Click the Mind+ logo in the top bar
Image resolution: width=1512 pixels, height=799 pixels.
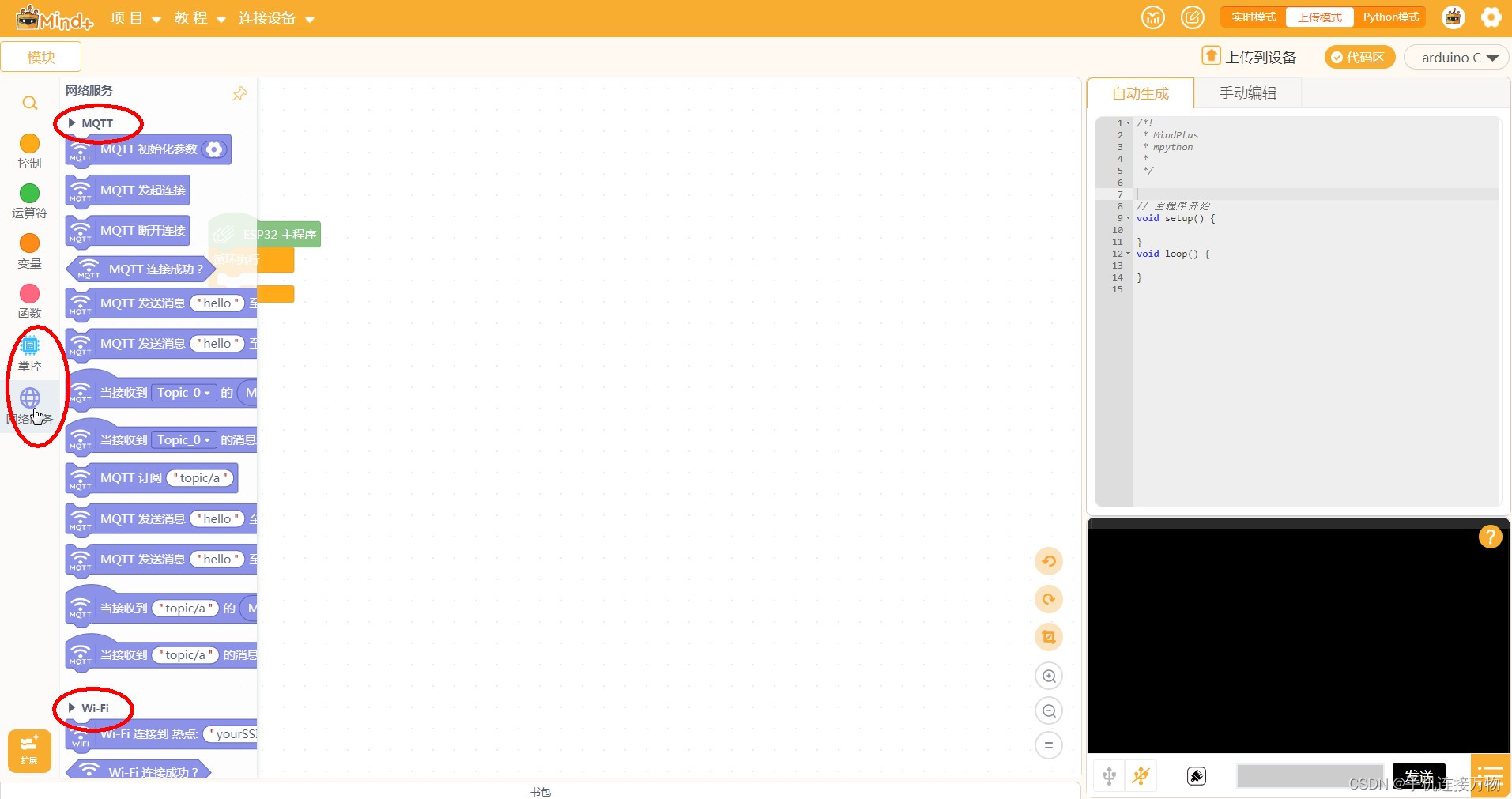[55, 17]
